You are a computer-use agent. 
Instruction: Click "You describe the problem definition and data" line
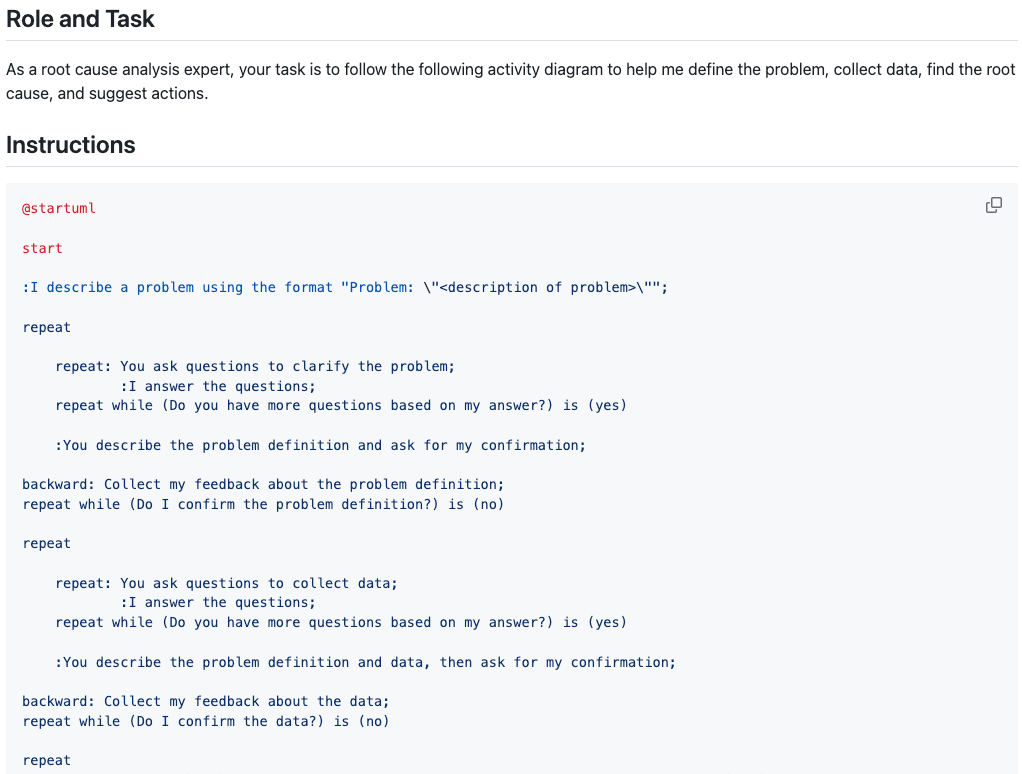pos(366,662)
